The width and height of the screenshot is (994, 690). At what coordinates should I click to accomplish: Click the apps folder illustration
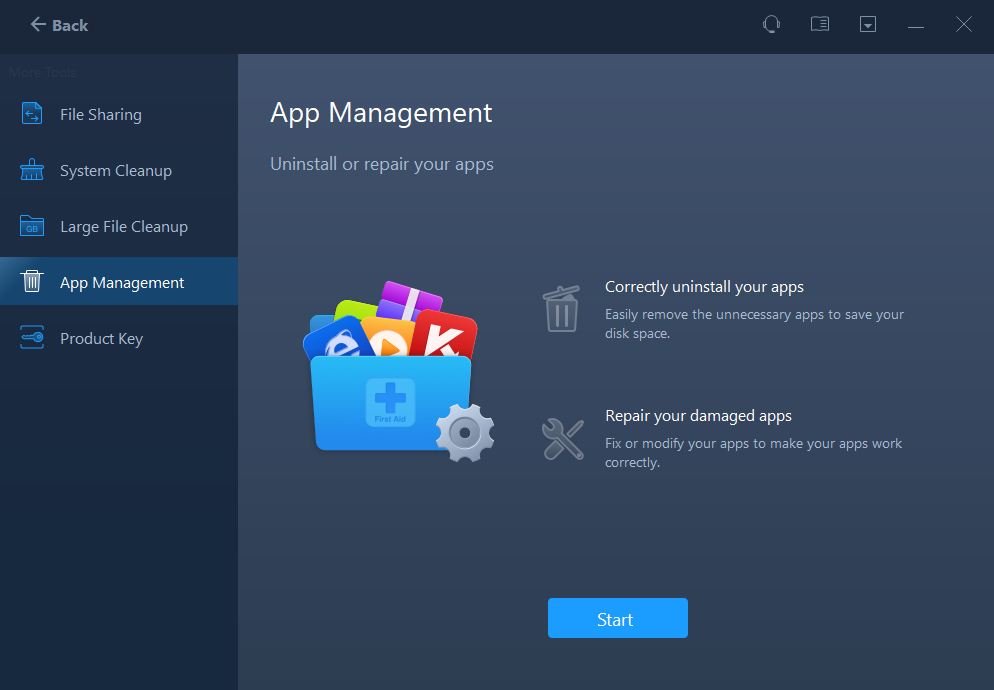click(x=399, y=371)
